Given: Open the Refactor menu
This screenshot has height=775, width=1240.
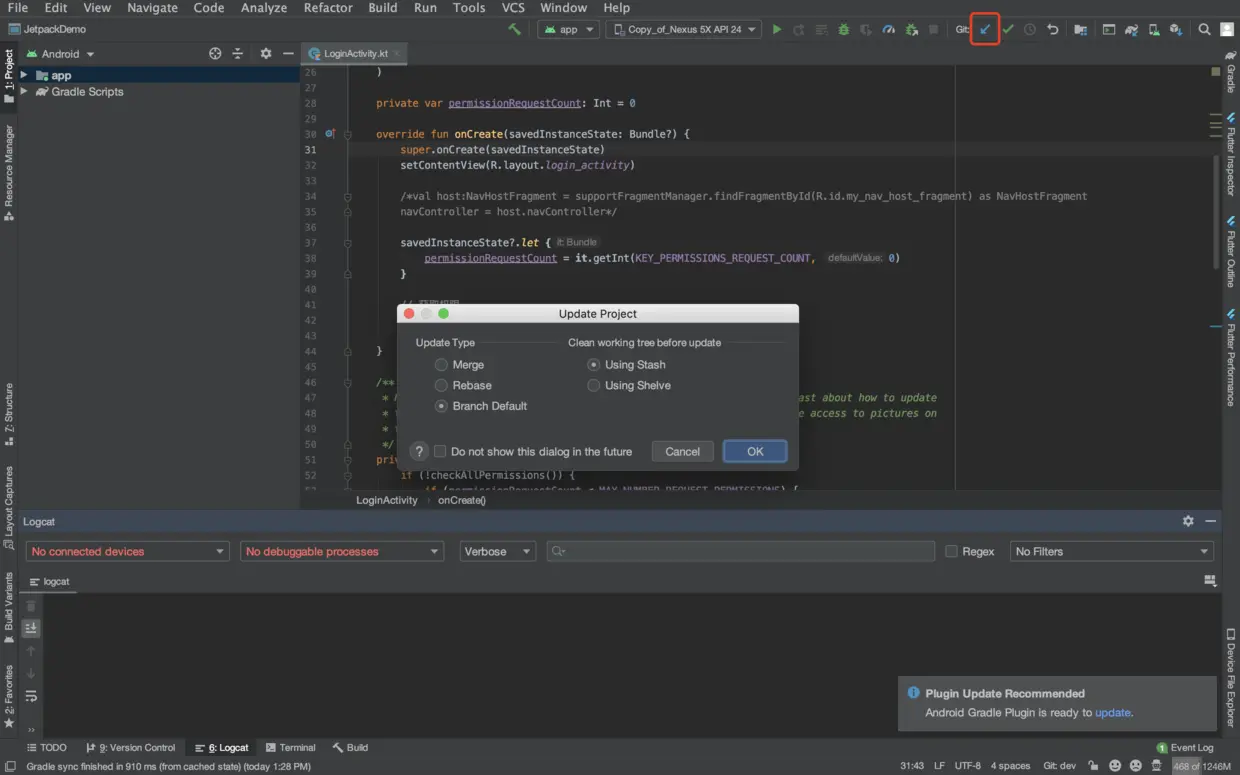Looking at the screenshot, I should point(328,8).
